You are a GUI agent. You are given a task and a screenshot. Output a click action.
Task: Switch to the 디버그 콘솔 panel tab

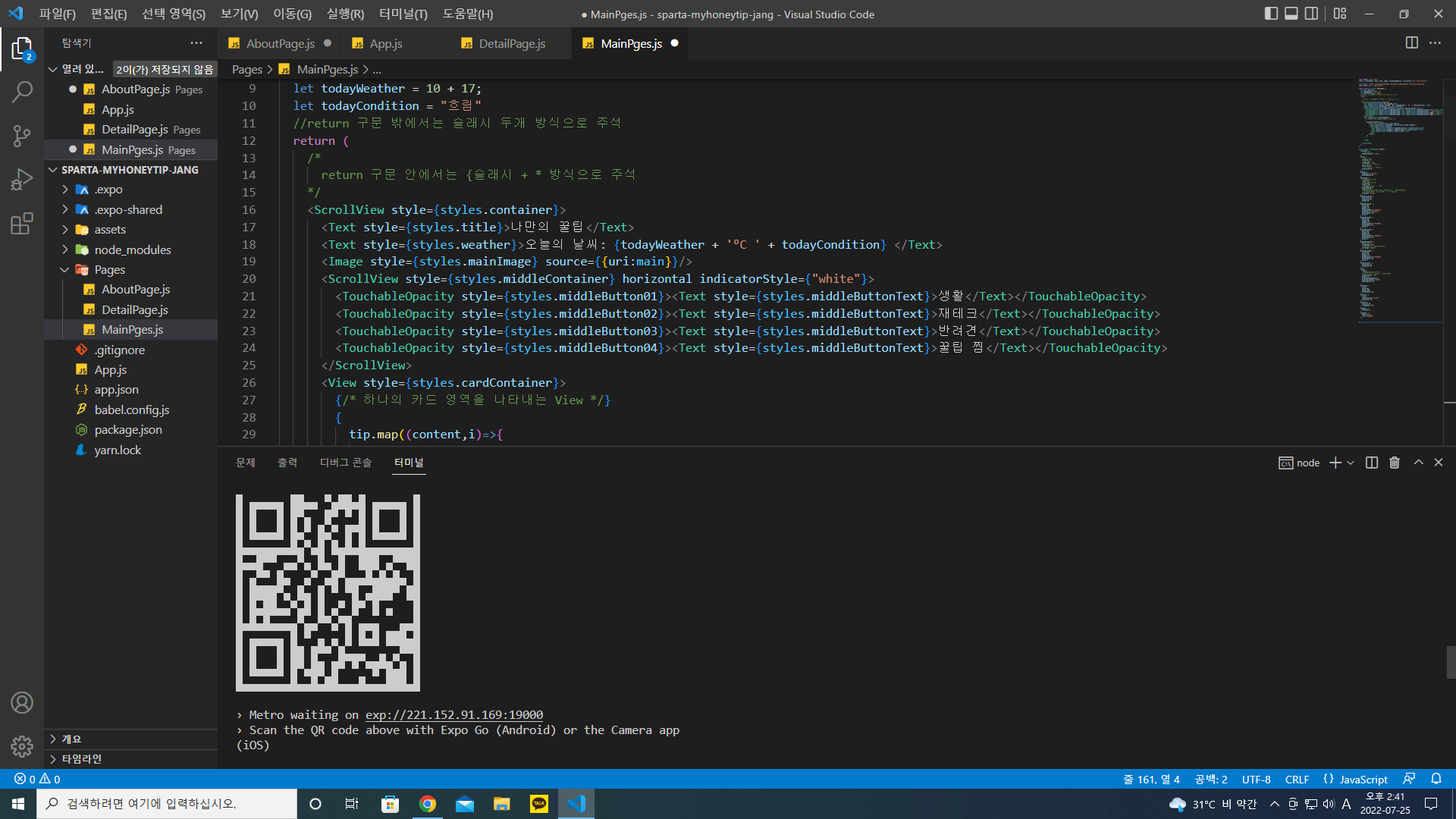point(346,463)
